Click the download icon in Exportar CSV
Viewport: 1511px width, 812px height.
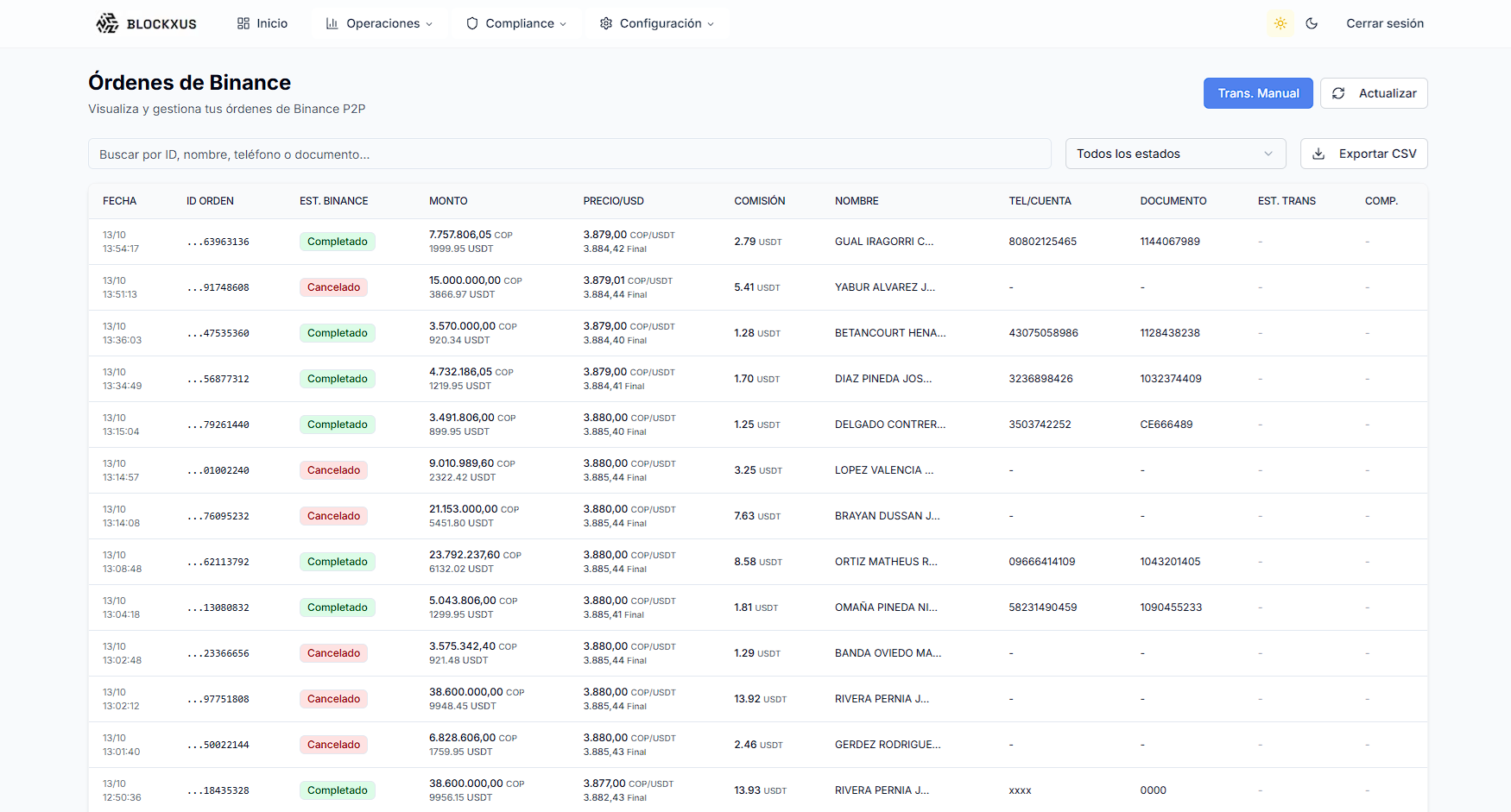(1318, 154)
